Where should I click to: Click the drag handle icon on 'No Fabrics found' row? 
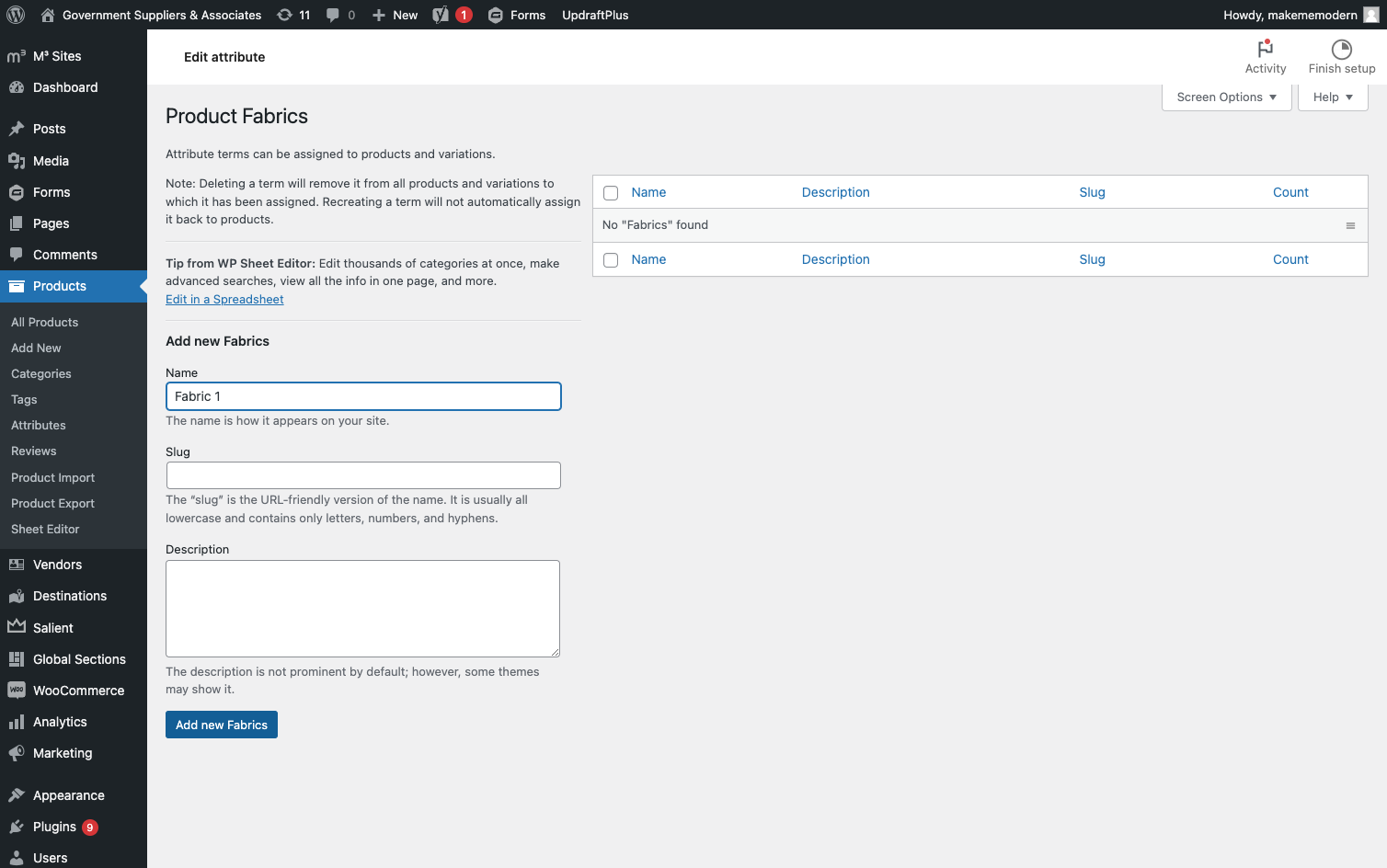(x=1350, y=225)
